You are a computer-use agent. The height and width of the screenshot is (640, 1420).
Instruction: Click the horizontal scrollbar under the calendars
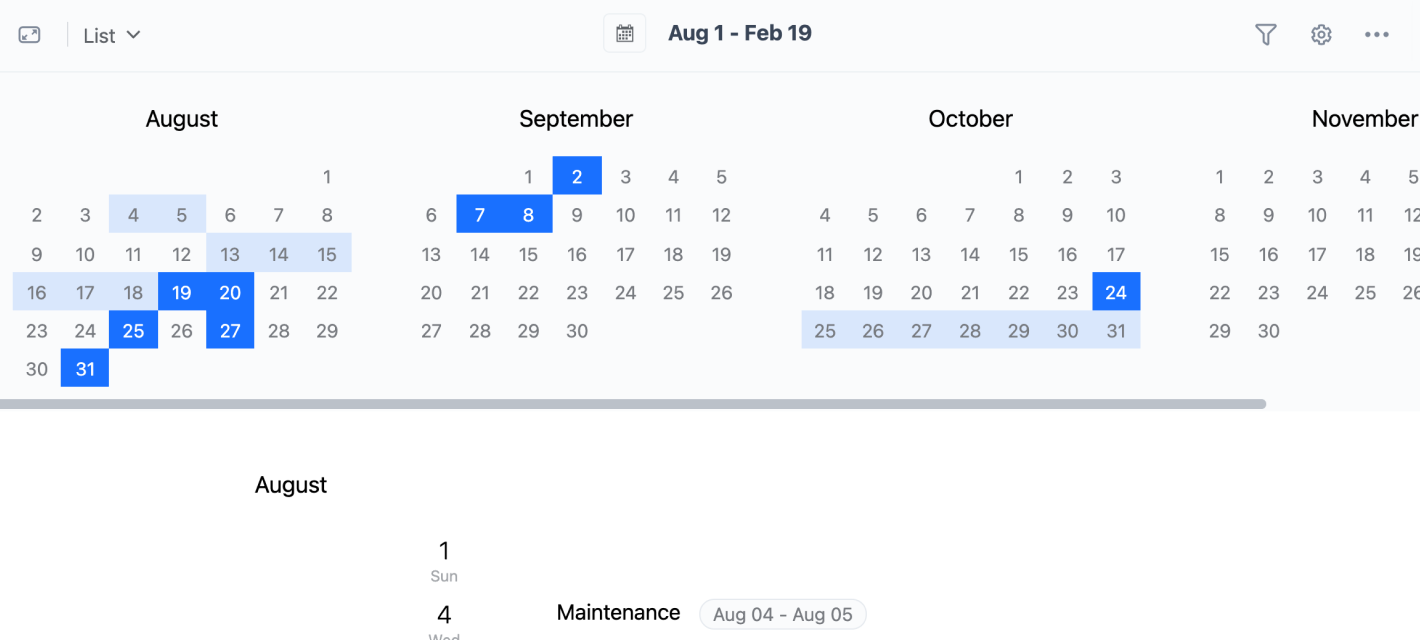633,404
